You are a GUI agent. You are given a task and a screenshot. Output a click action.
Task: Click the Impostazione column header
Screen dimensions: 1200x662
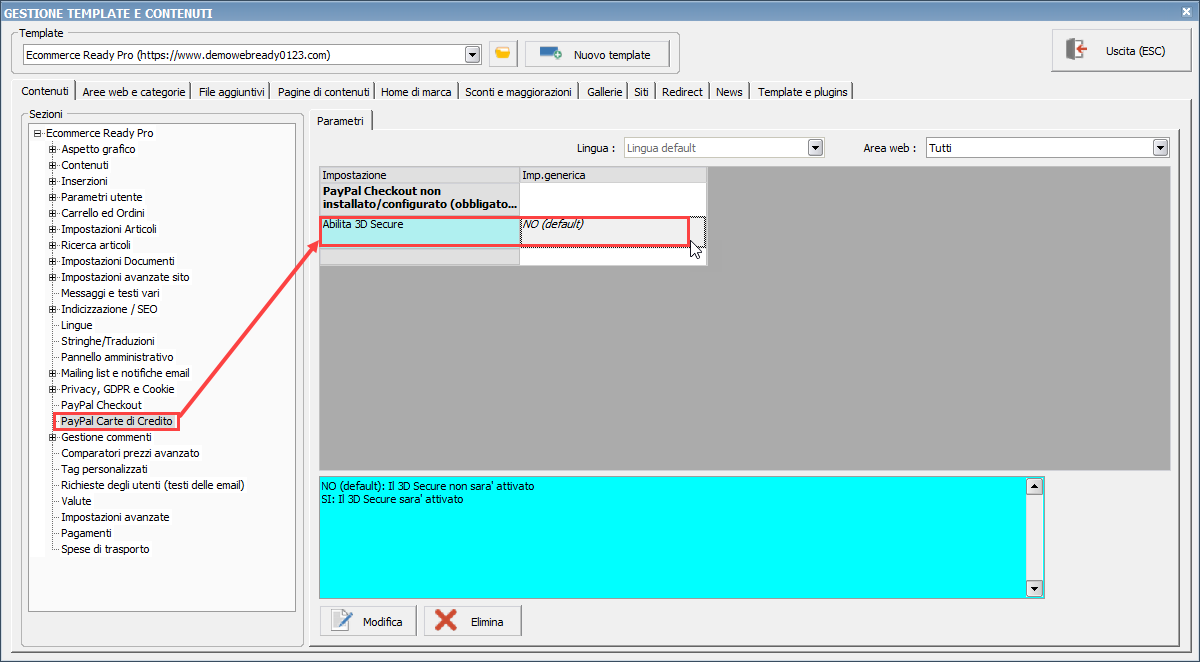click(419, 175)
